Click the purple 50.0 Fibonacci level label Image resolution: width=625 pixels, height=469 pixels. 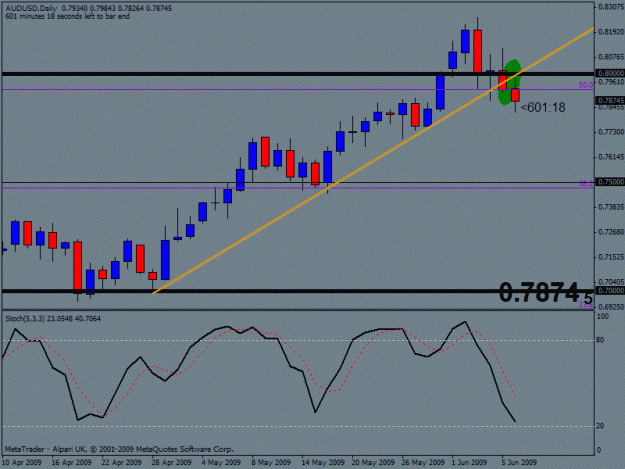click(586, 85)
